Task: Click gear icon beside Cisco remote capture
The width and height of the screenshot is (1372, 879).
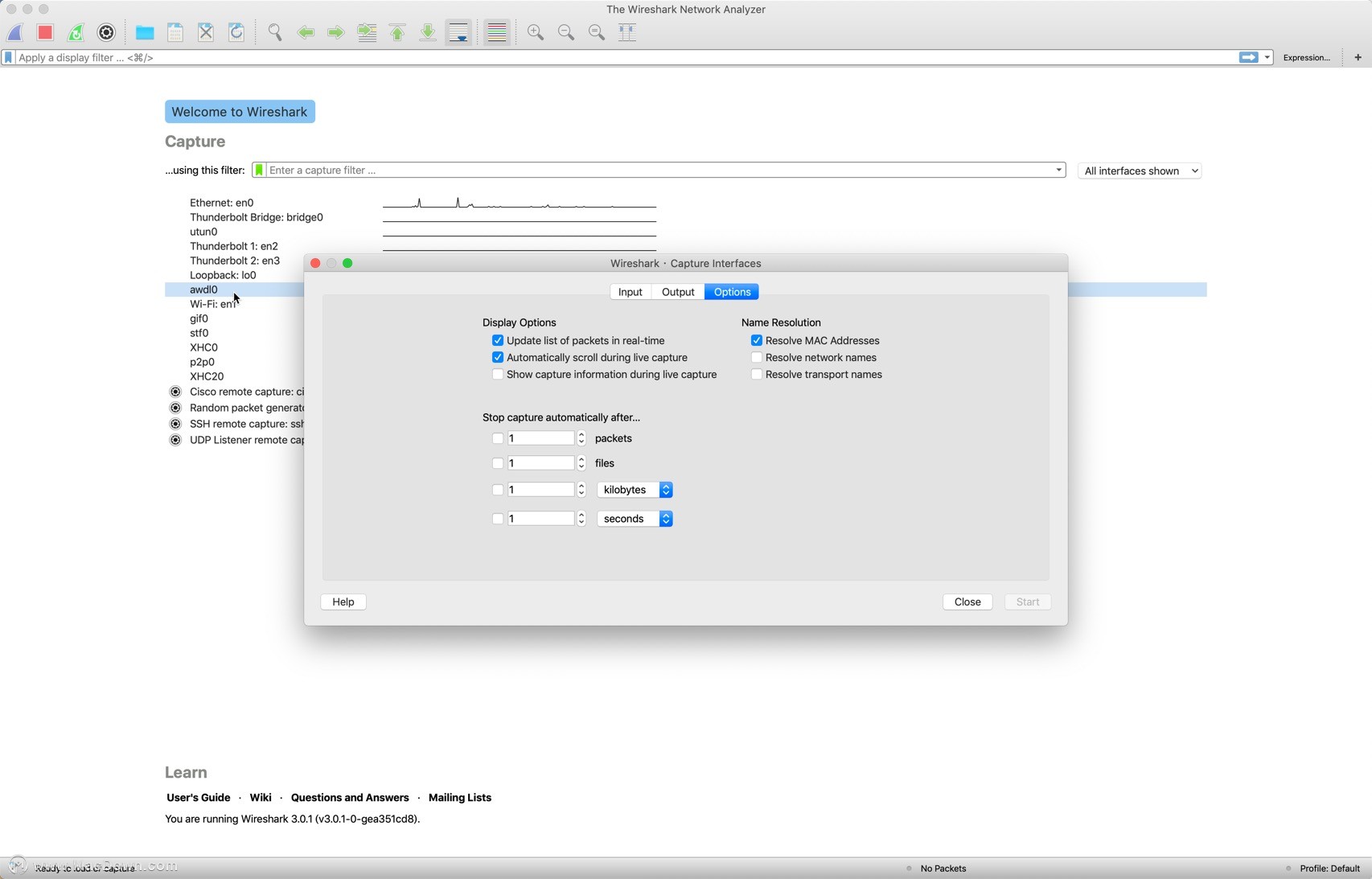Action: click(175, 392)
